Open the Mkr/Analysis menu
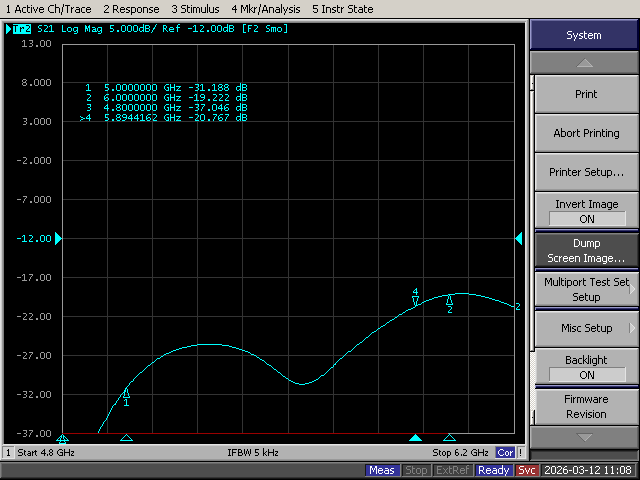The width and height of the screenshot is (640, 480). pos(264,9)
